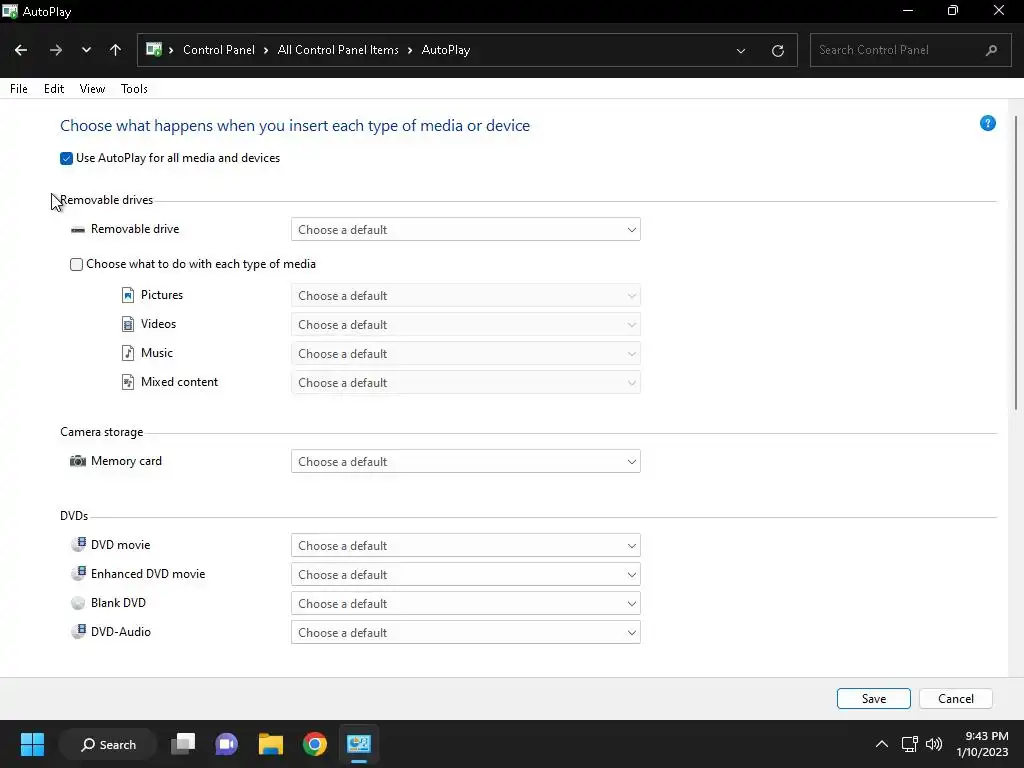Click the up one level arrow

[x=115, y=50]
